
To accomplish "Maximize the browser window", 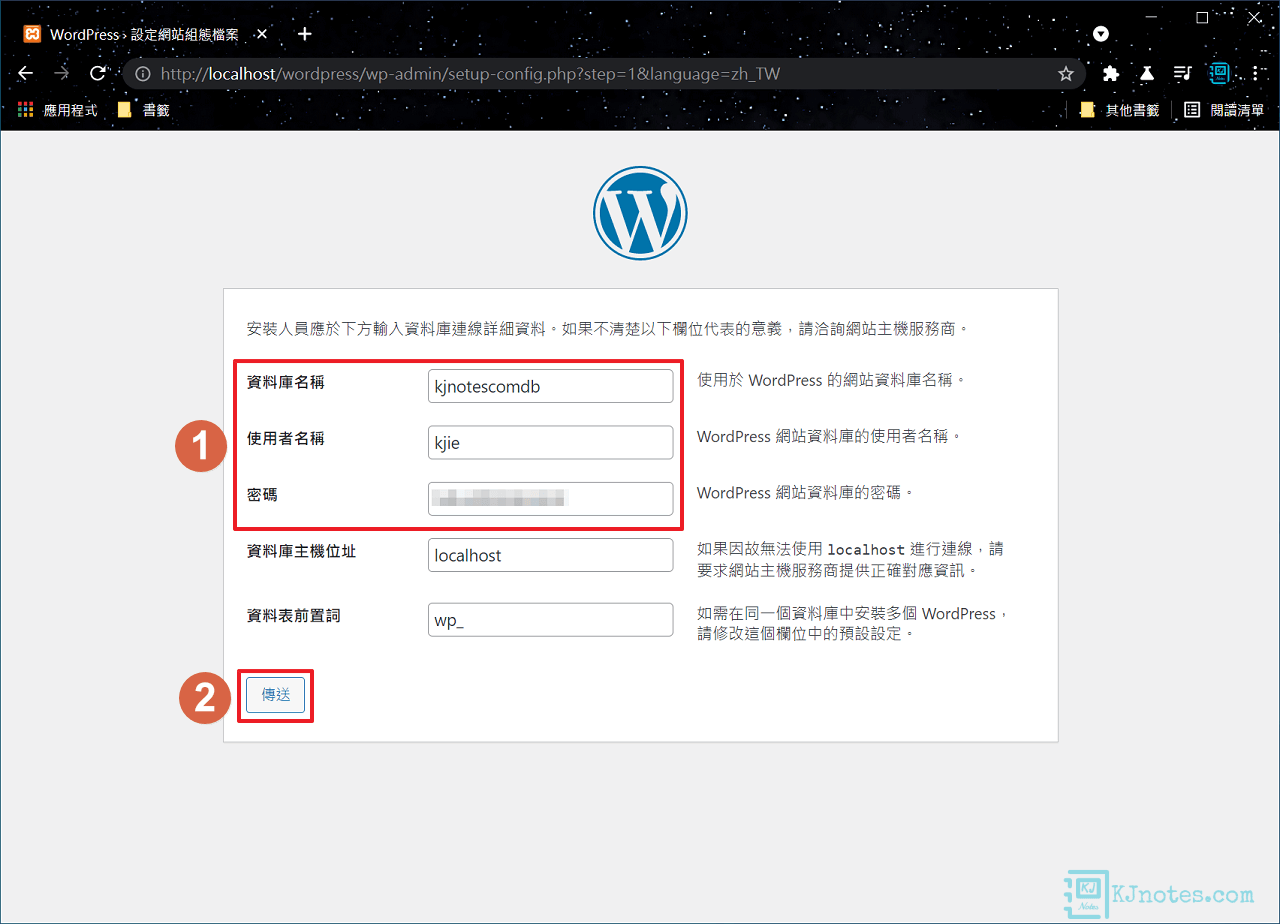I will tap(1202, 18).
